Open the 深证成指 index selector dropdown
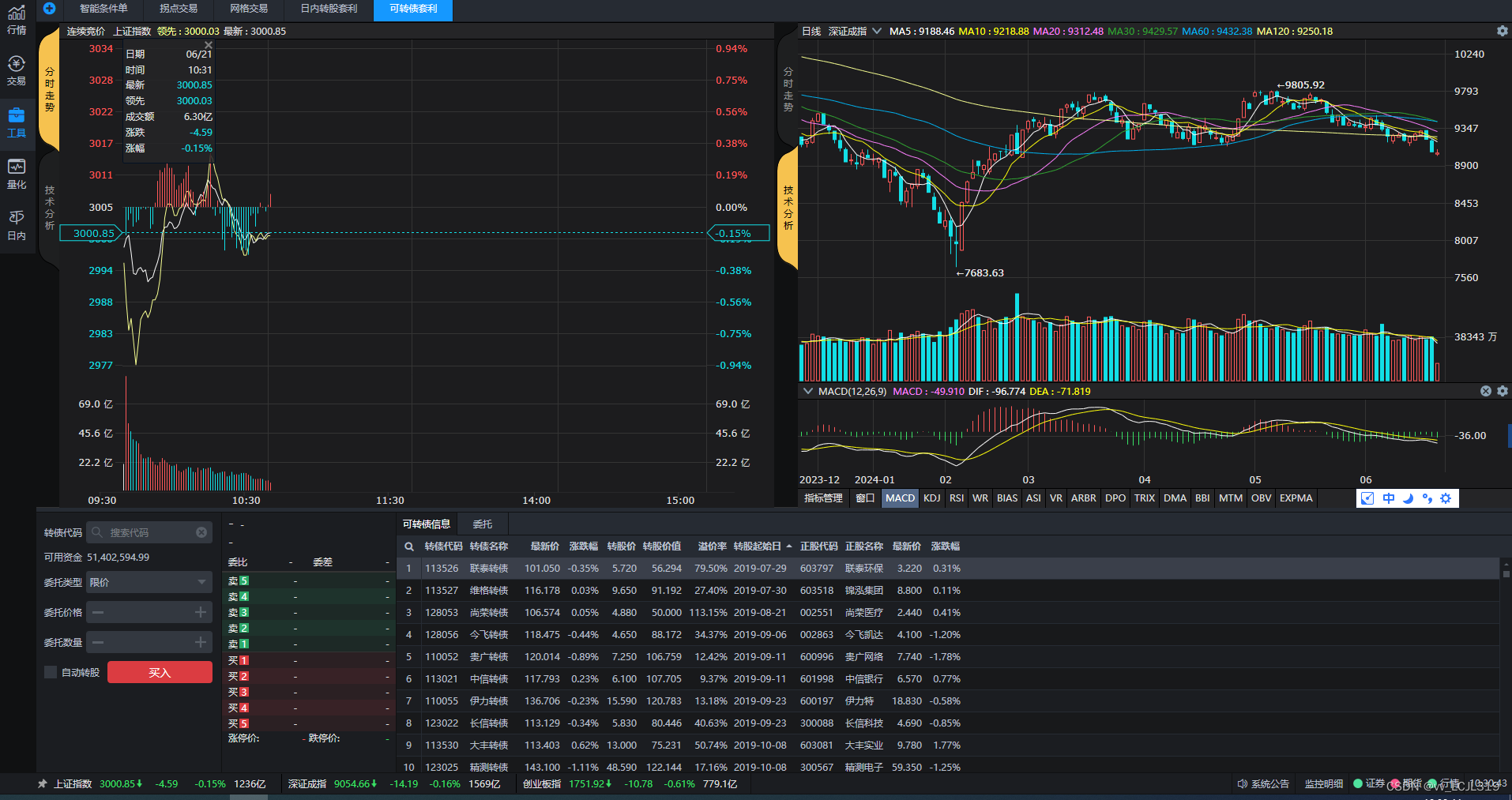 (854, 31)
